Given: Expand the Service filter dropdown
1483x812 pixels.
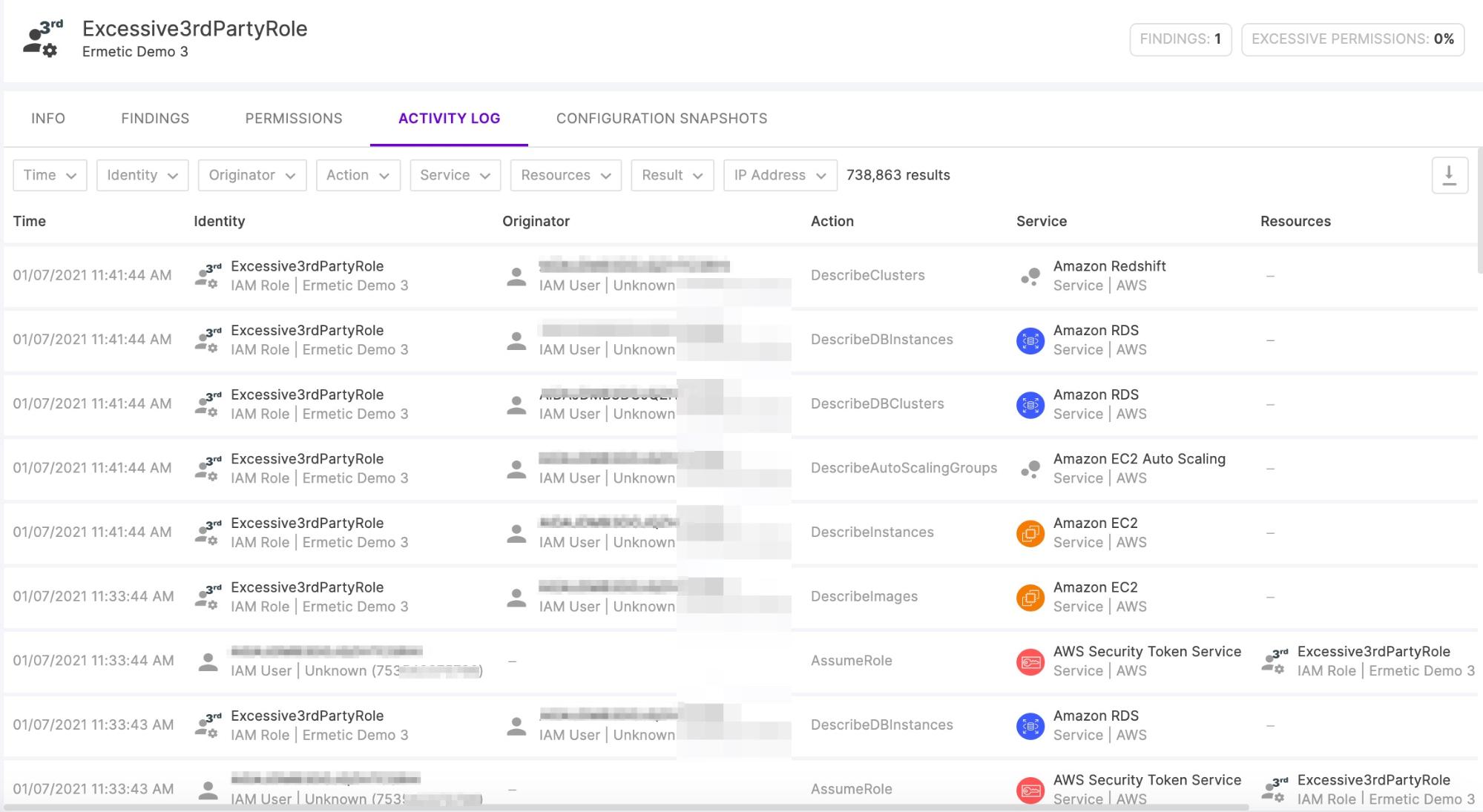Looking at the screenshot, I should pyautogui.click(x=456, y=175).
